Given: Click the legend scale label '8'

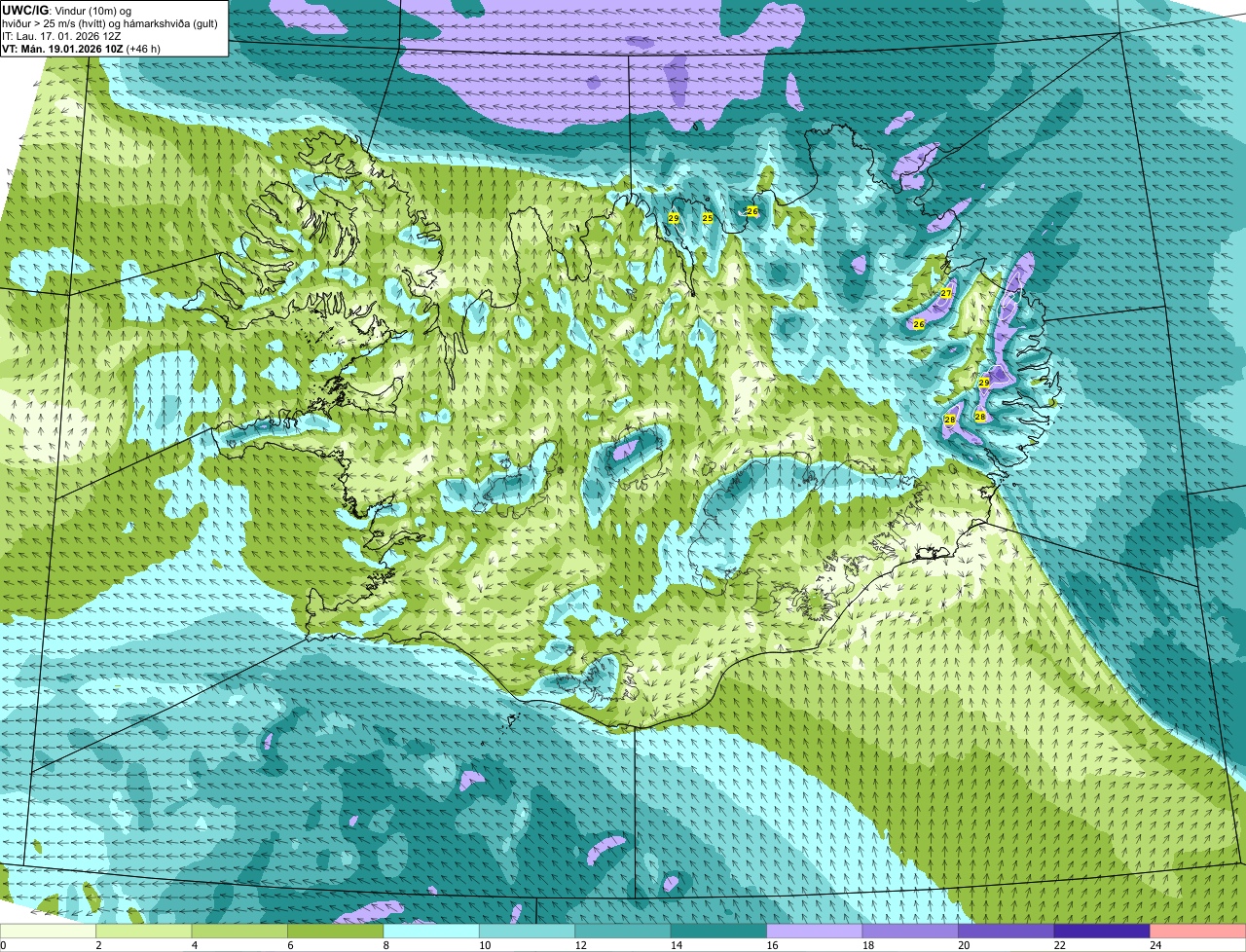Looking at the screenshot, I should (x=385, y=945).
